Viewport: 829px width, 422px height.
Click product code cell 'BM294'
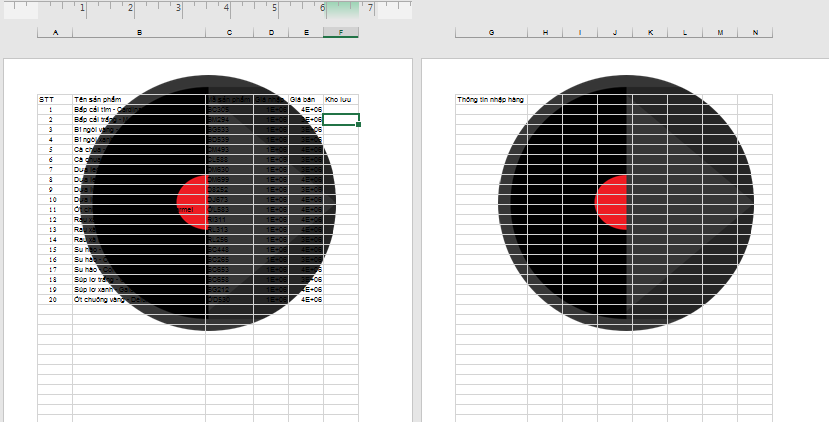click(x=229, y=120)
